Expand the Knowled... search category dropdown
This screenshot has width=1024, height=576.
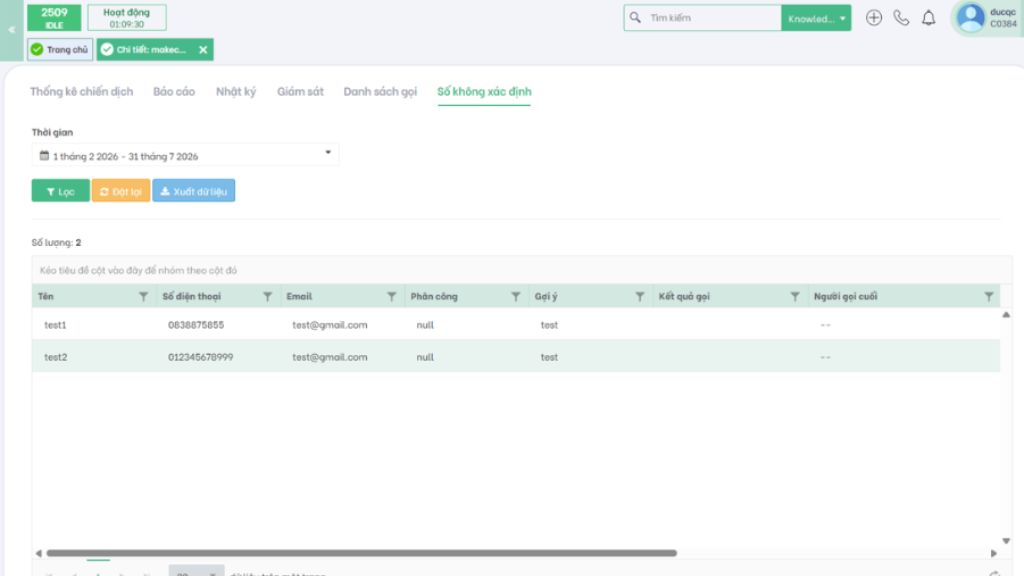(x=816, y=18)
